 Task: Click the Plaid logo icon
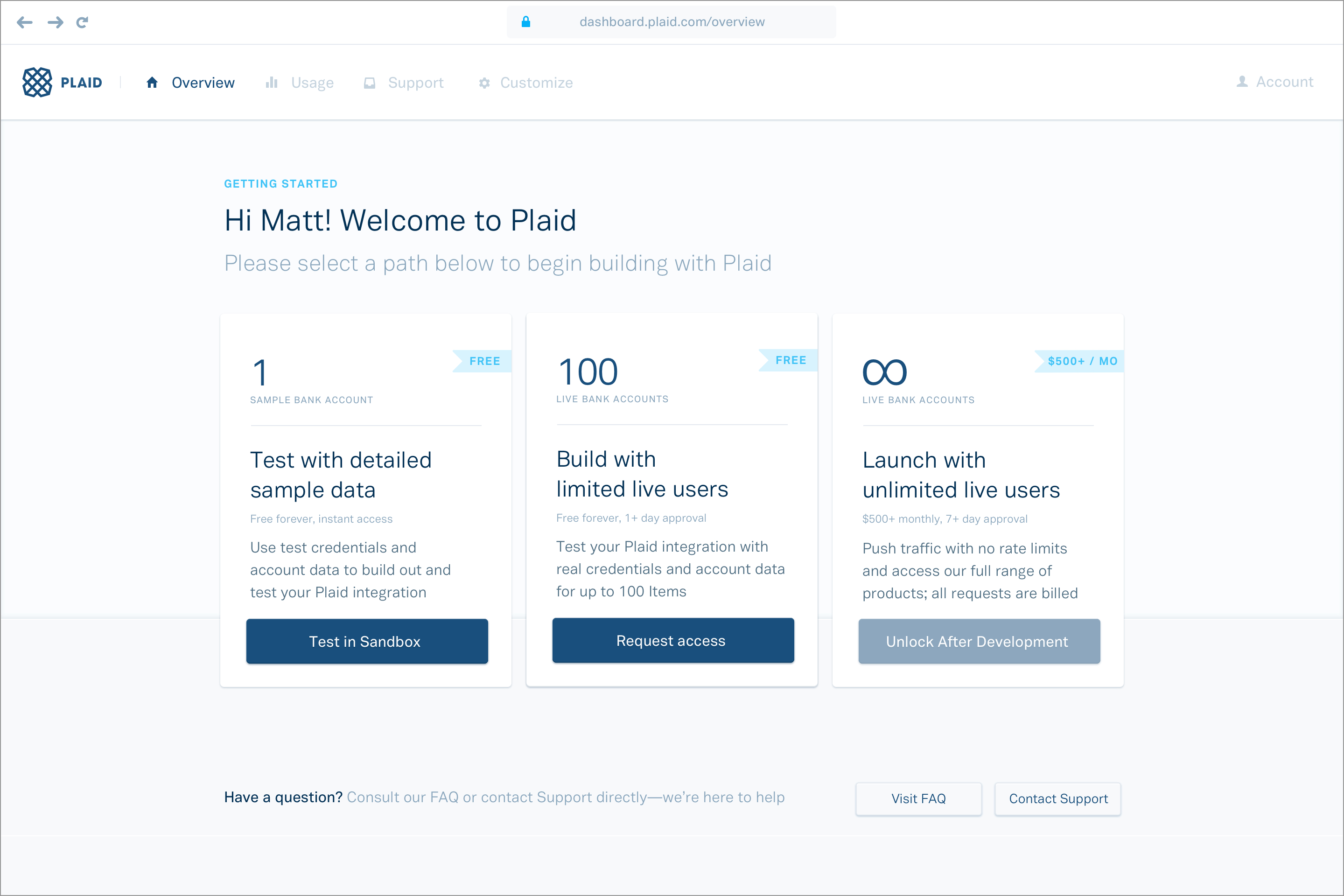37,82
